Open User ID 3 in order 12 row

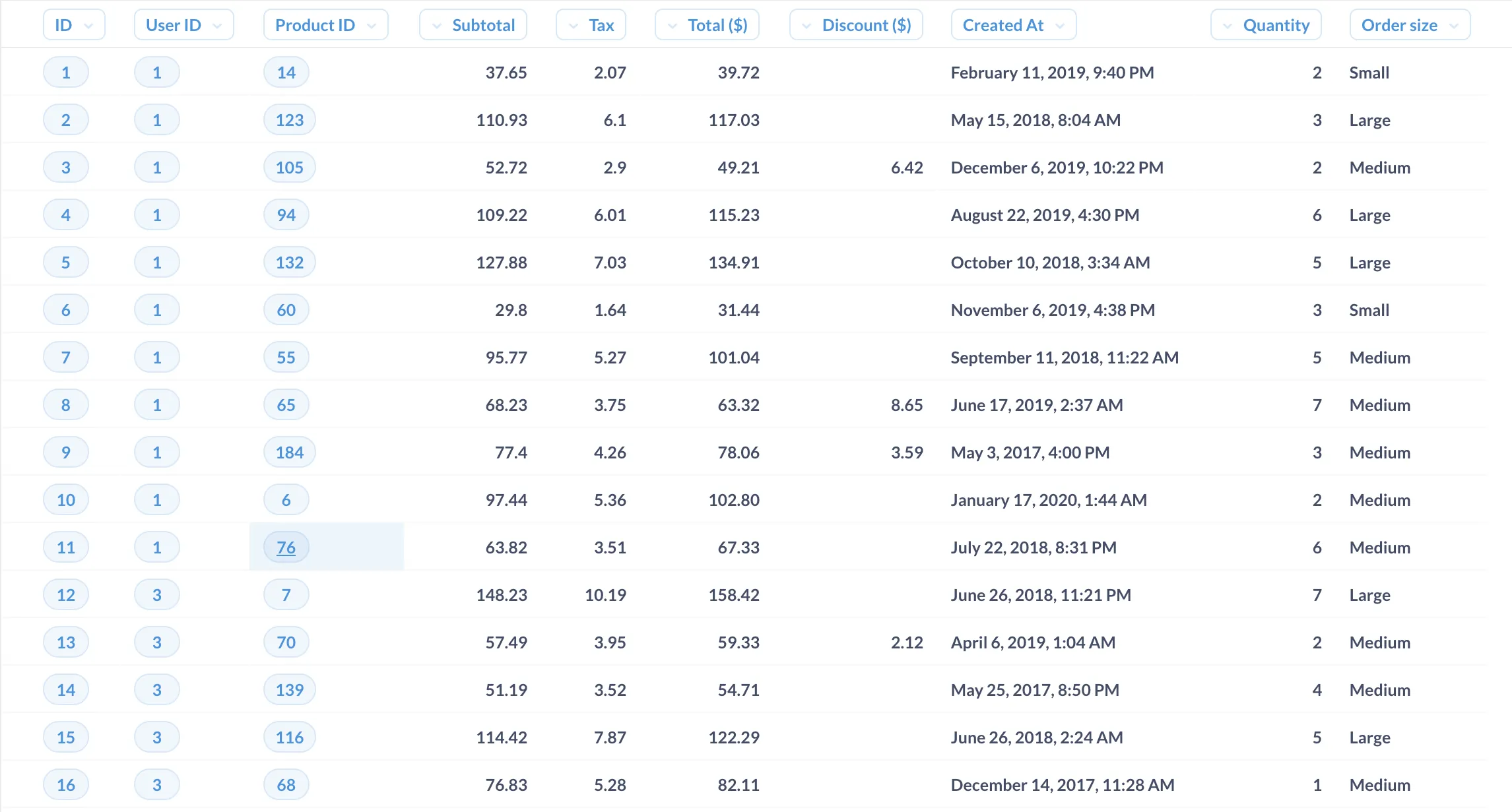(x=156, y=595)
